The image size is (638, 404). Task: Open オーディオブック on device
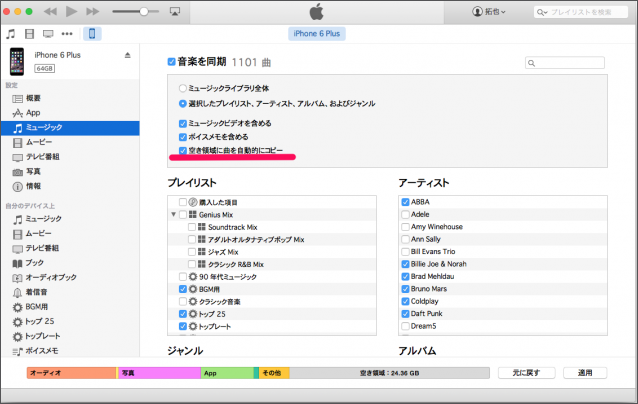click(70, 277)
